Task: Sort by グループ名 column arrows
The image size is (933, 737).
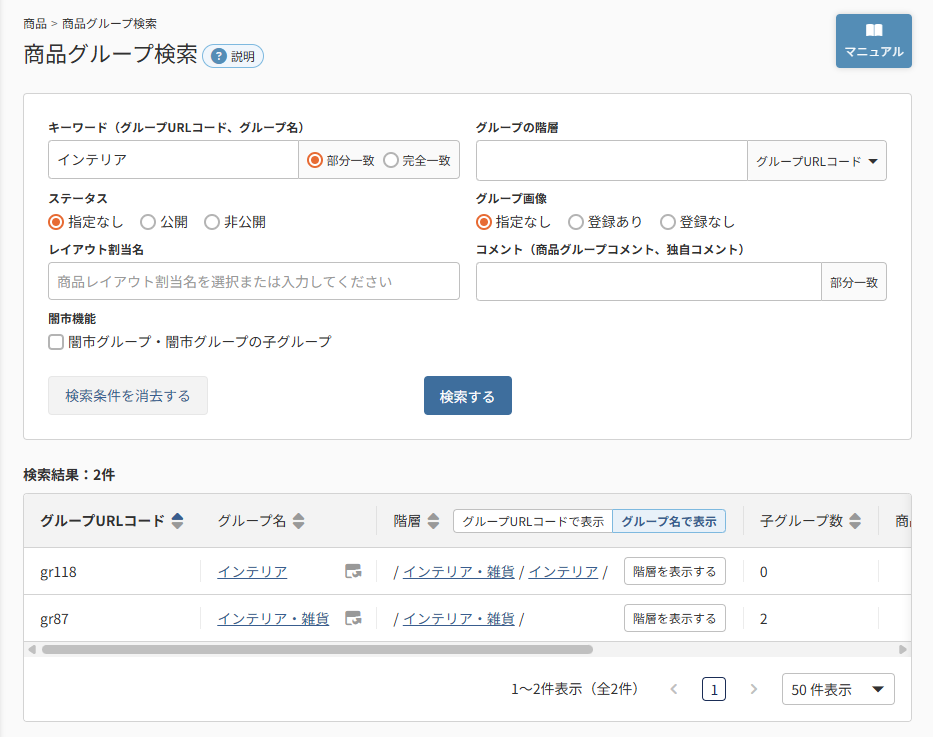Action: click(x=299, y=521)
